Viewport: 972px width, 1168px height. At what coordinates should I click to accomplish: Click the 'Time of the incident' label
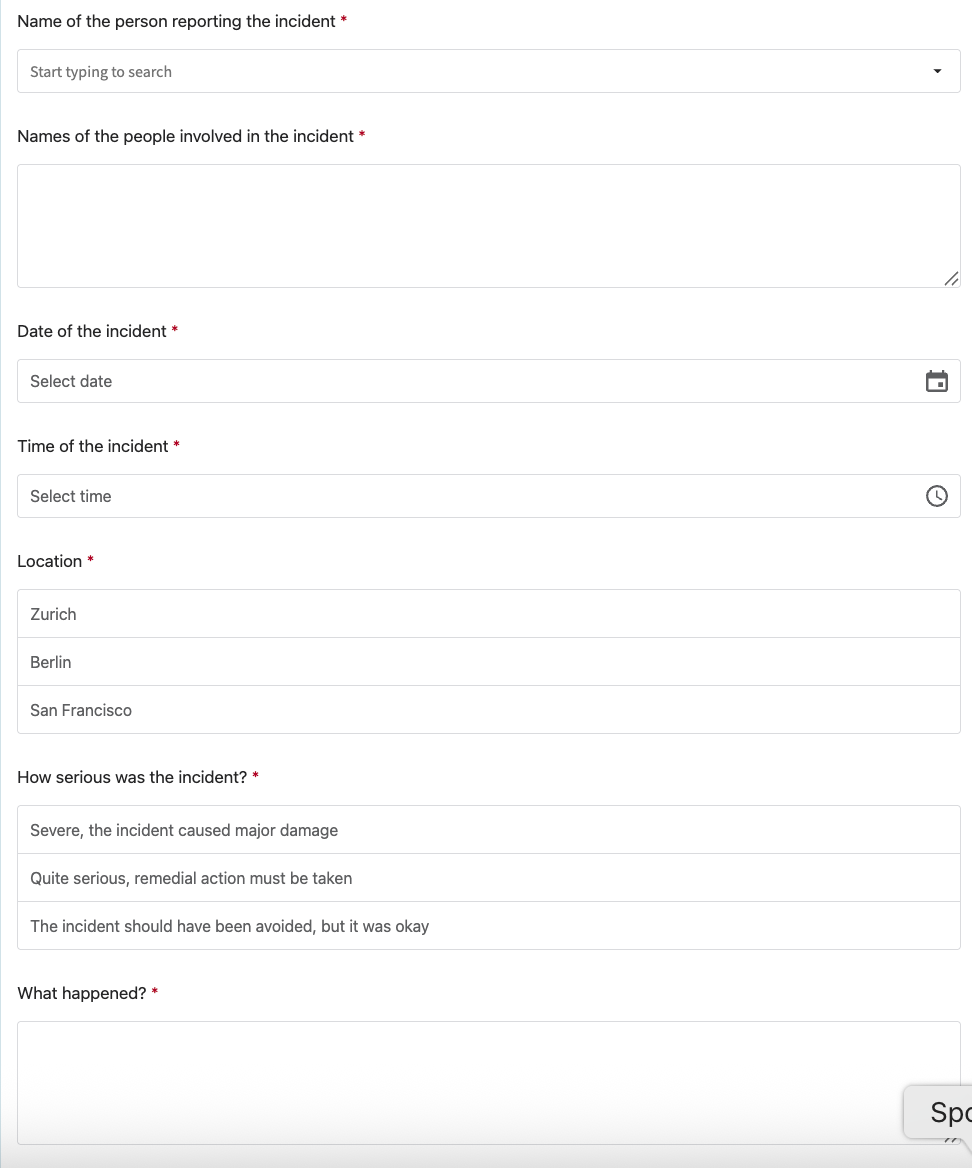click(x=93, y=446)
